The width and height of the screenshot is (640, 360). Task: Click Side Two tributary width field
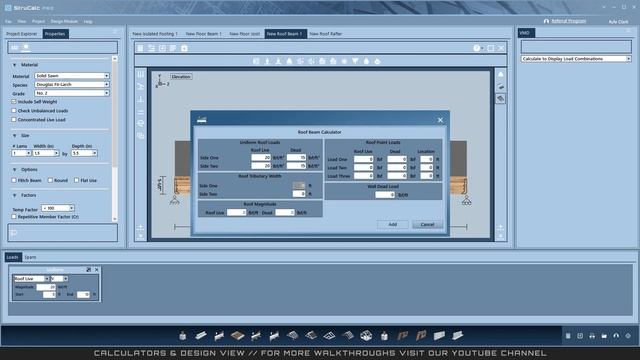click(x=299, y=194)
